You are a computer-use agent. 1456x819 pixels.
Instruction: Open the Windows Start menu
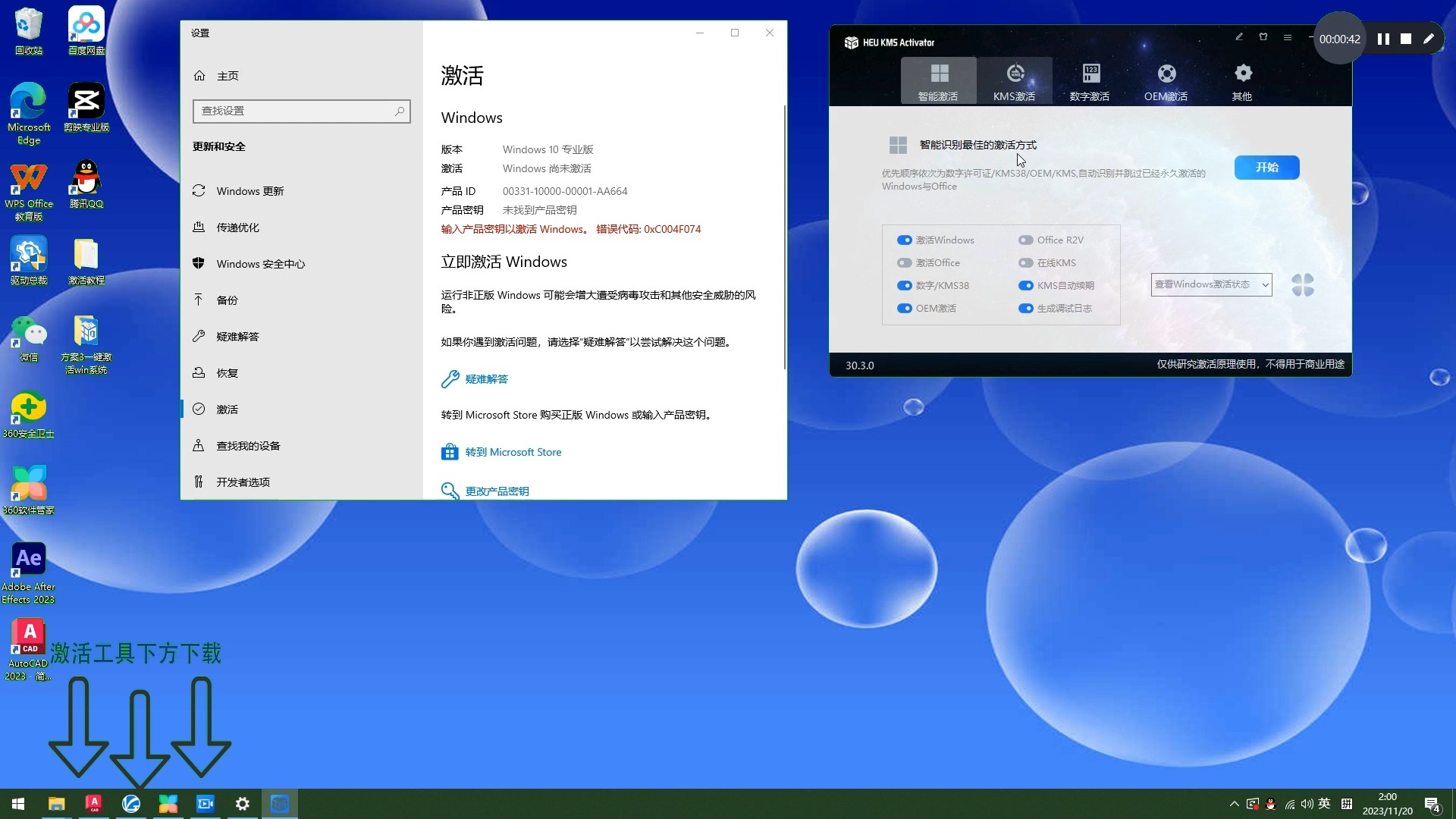point(18,804)
